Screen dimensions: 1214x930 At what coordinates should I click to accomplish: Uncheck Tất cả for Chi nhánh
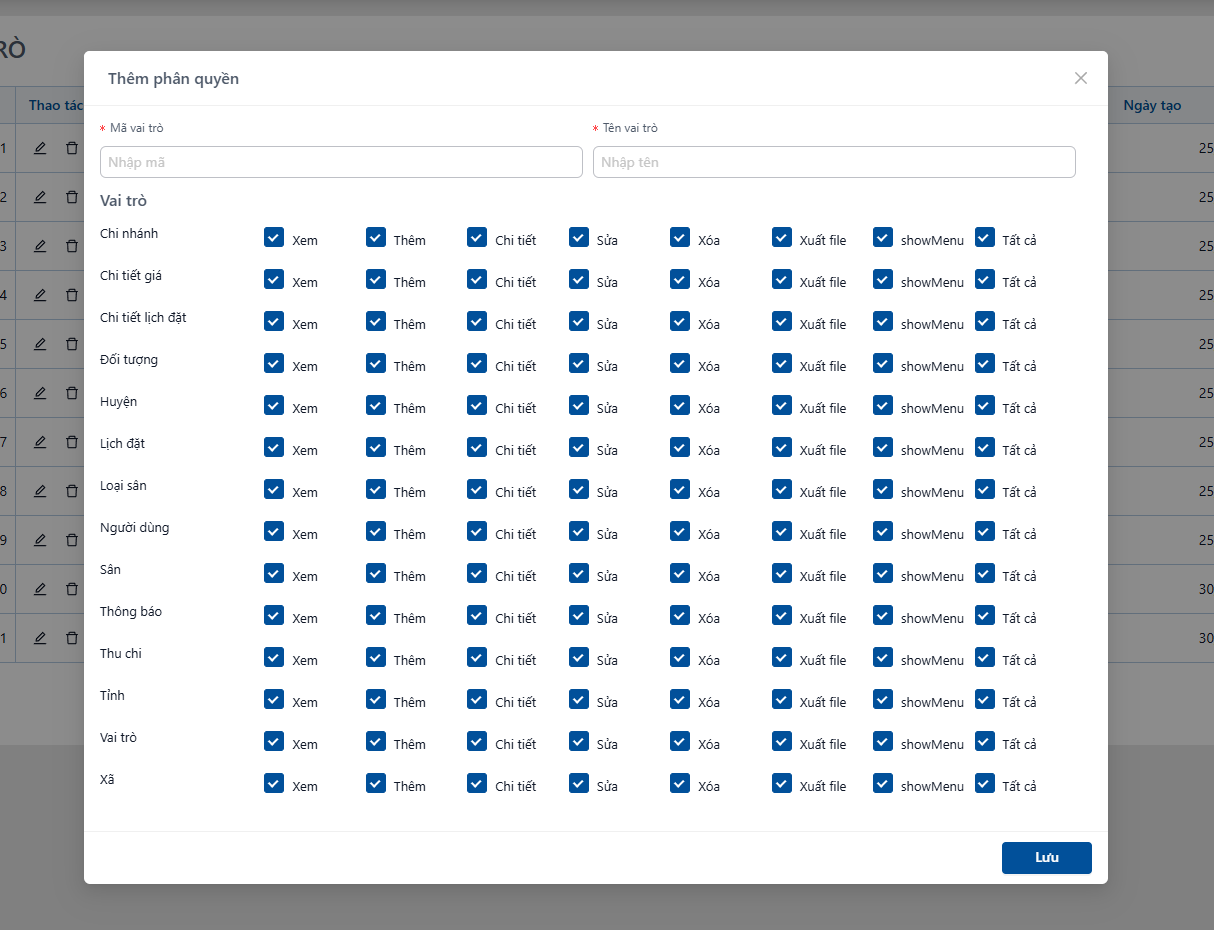(x=985, y=237)
